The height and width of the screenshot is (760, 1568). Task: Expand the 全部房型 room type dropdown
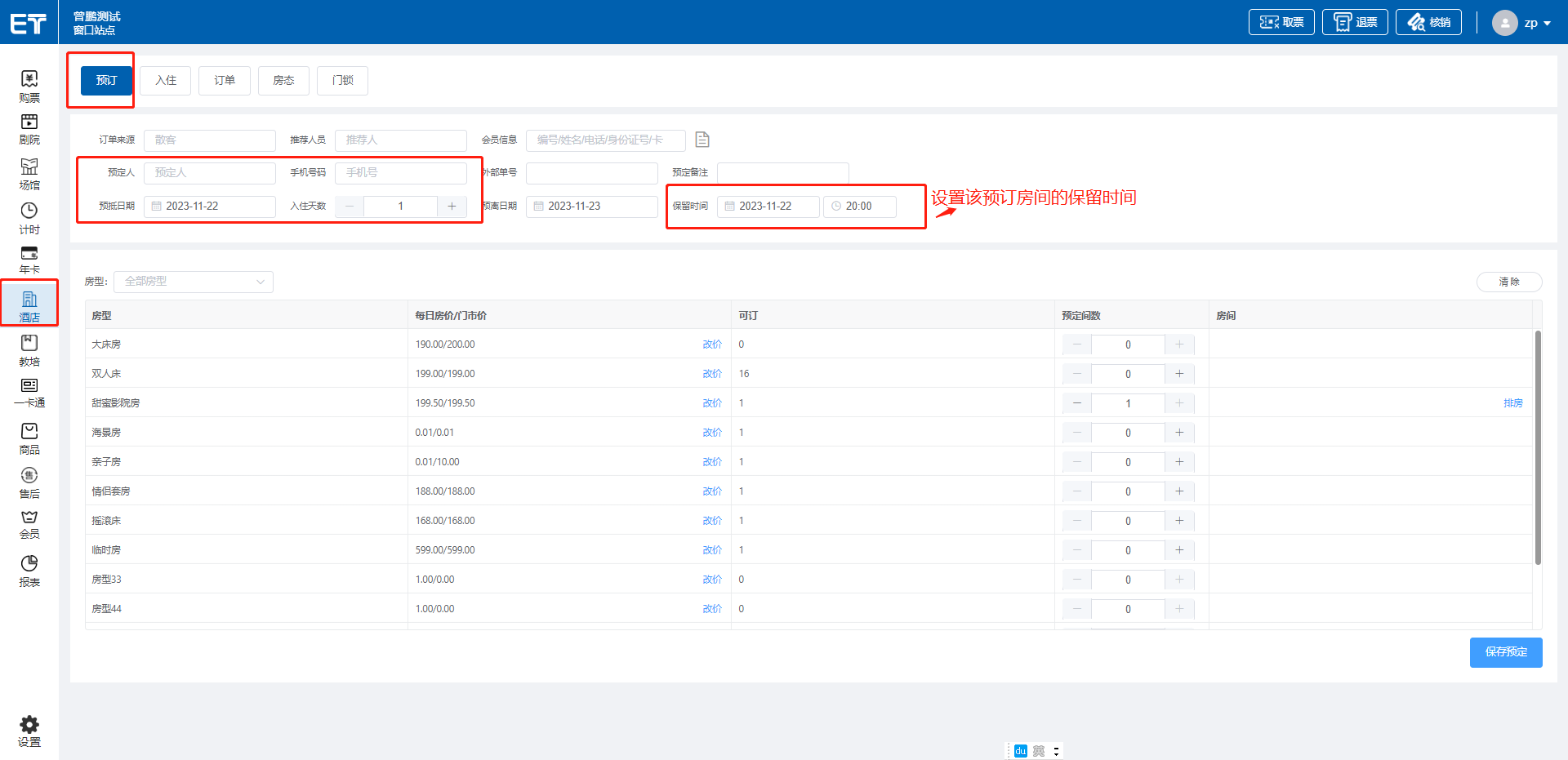pos(194,282)
